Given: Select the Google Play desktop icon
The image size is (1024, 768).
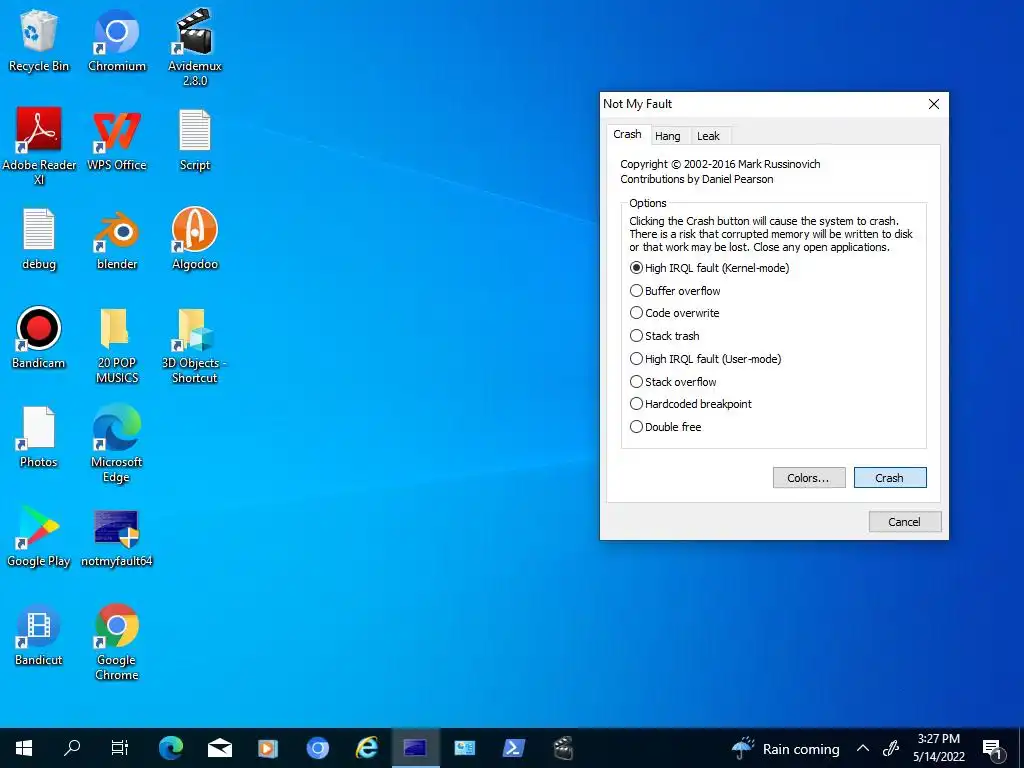Looking at the screenshot, I should coord(39,537).
